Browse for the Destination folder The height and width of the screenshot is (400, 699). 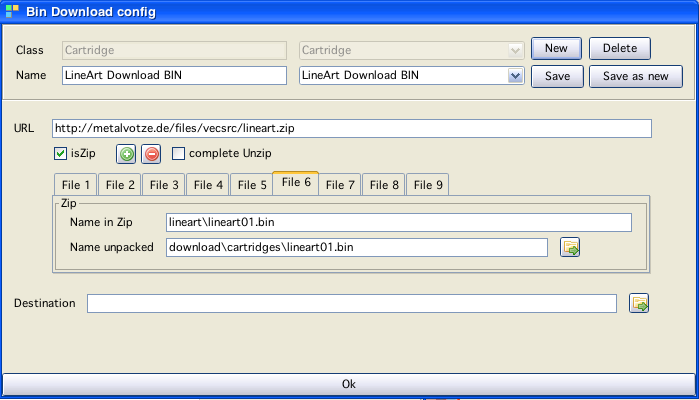tap(639, 303)
